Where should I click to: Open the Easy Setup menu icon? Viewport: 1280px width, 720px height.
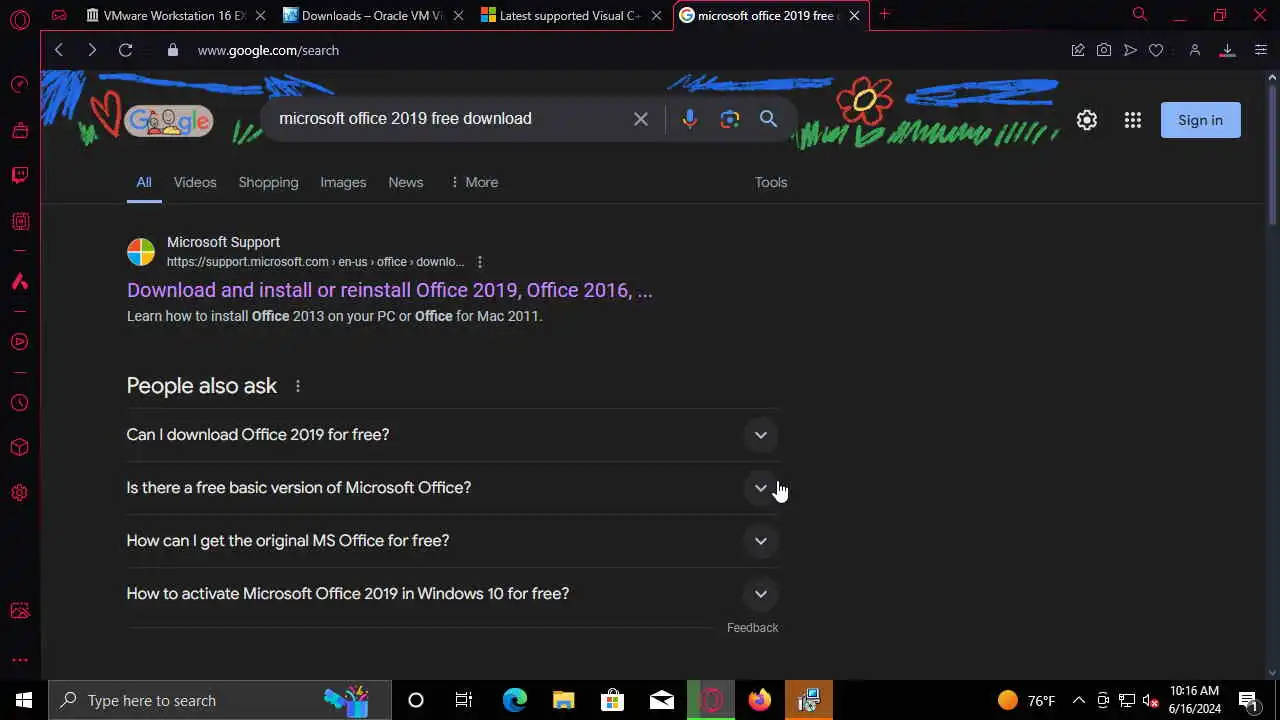(1260, 50)
